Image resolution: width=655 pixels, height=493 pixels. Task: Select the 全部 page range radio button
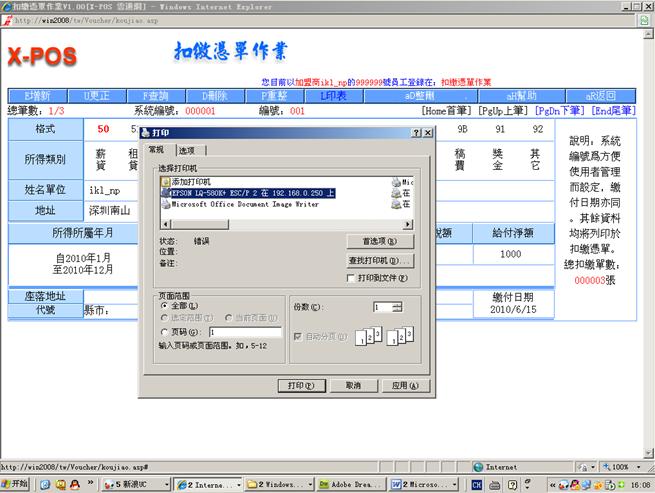point(165,305)
